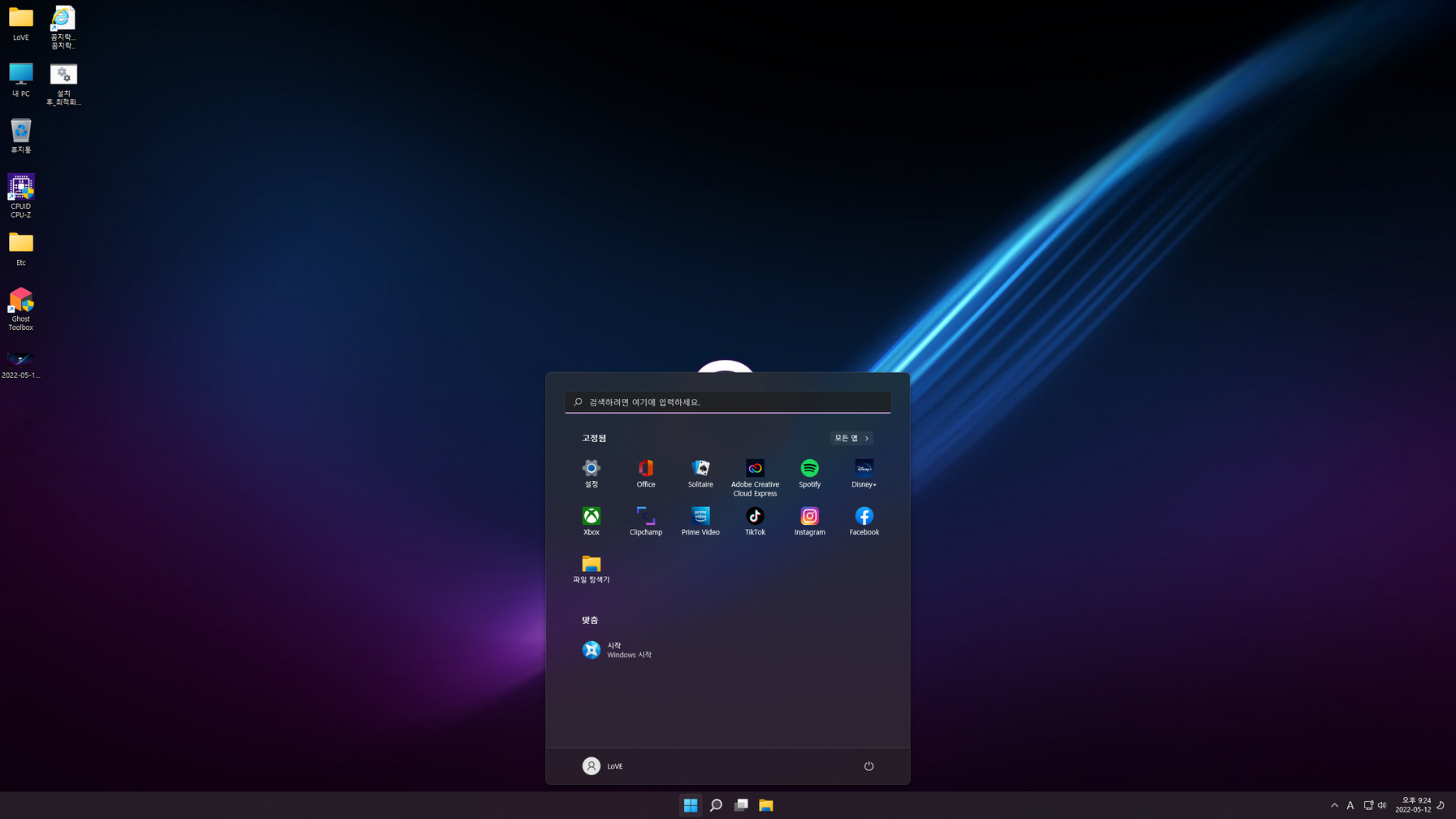This screenshot has width=1456, height=819.
Task: Select the 2022-05-1... image file on desktop
Action: [21, 365]
